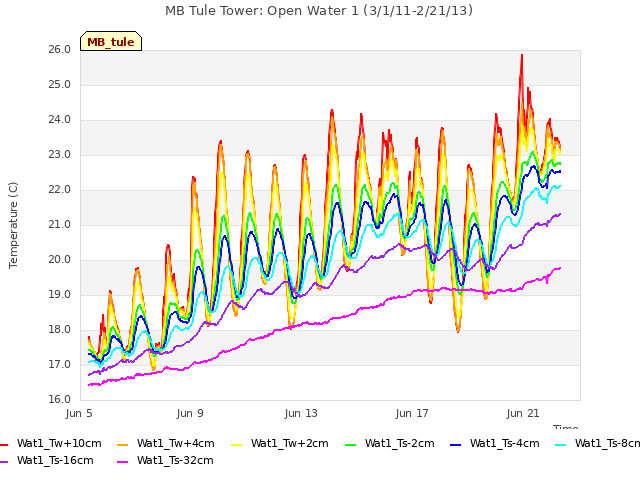
Task: Click the 20.0 y-axis tick label
Action: (60, 260)
